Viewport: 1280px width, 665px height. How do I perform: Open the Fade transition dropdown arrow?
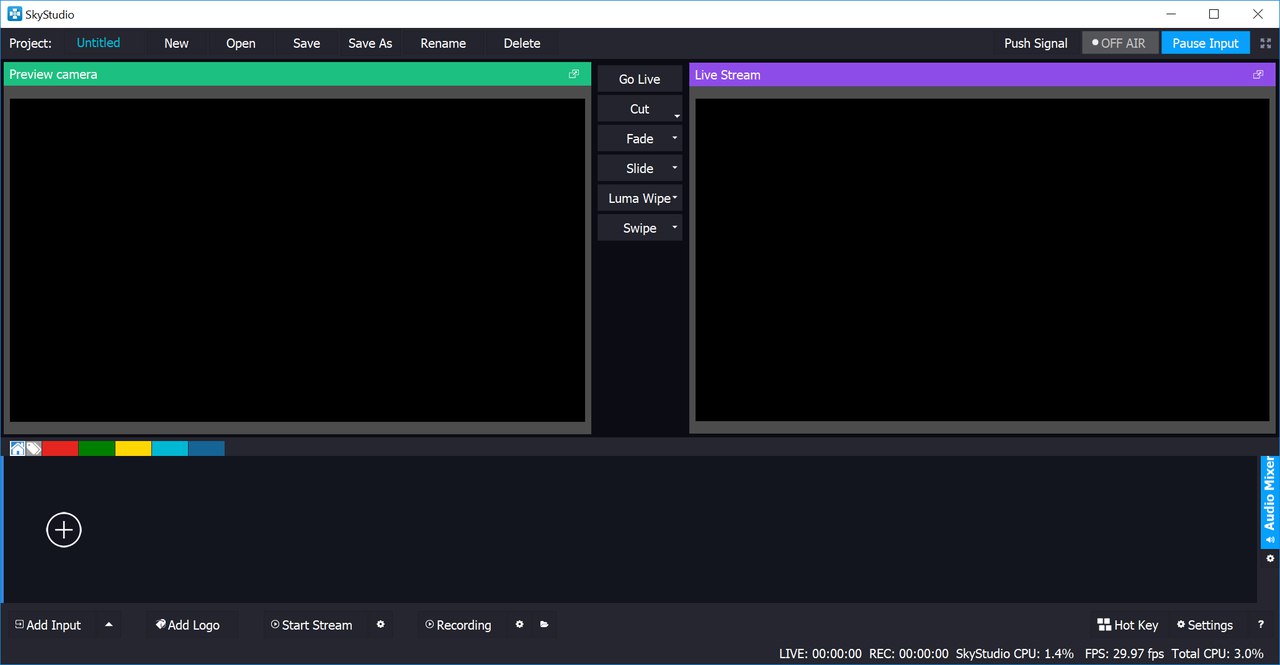pos(675,138)
